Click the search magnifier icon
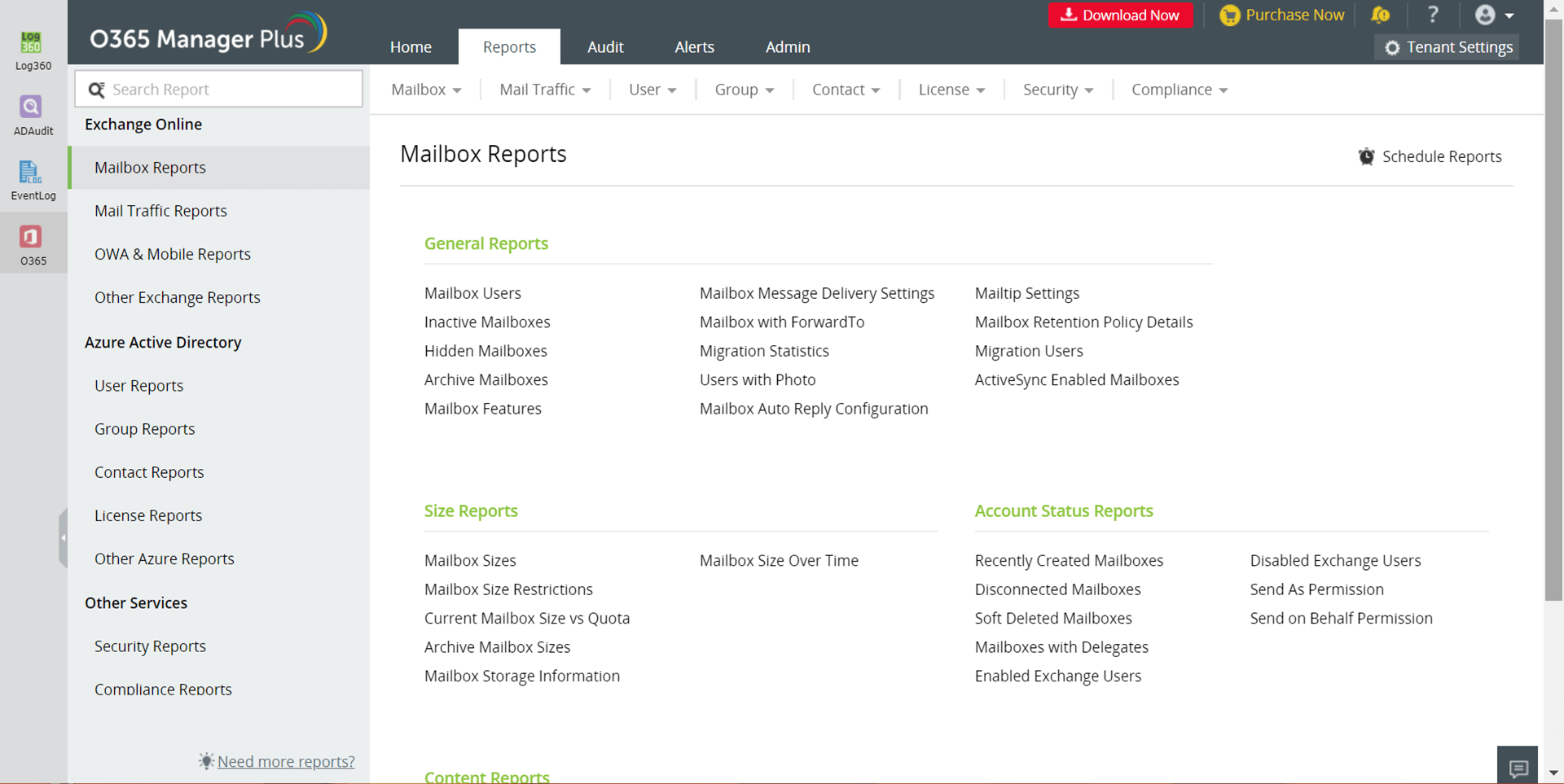 (97, 90)
